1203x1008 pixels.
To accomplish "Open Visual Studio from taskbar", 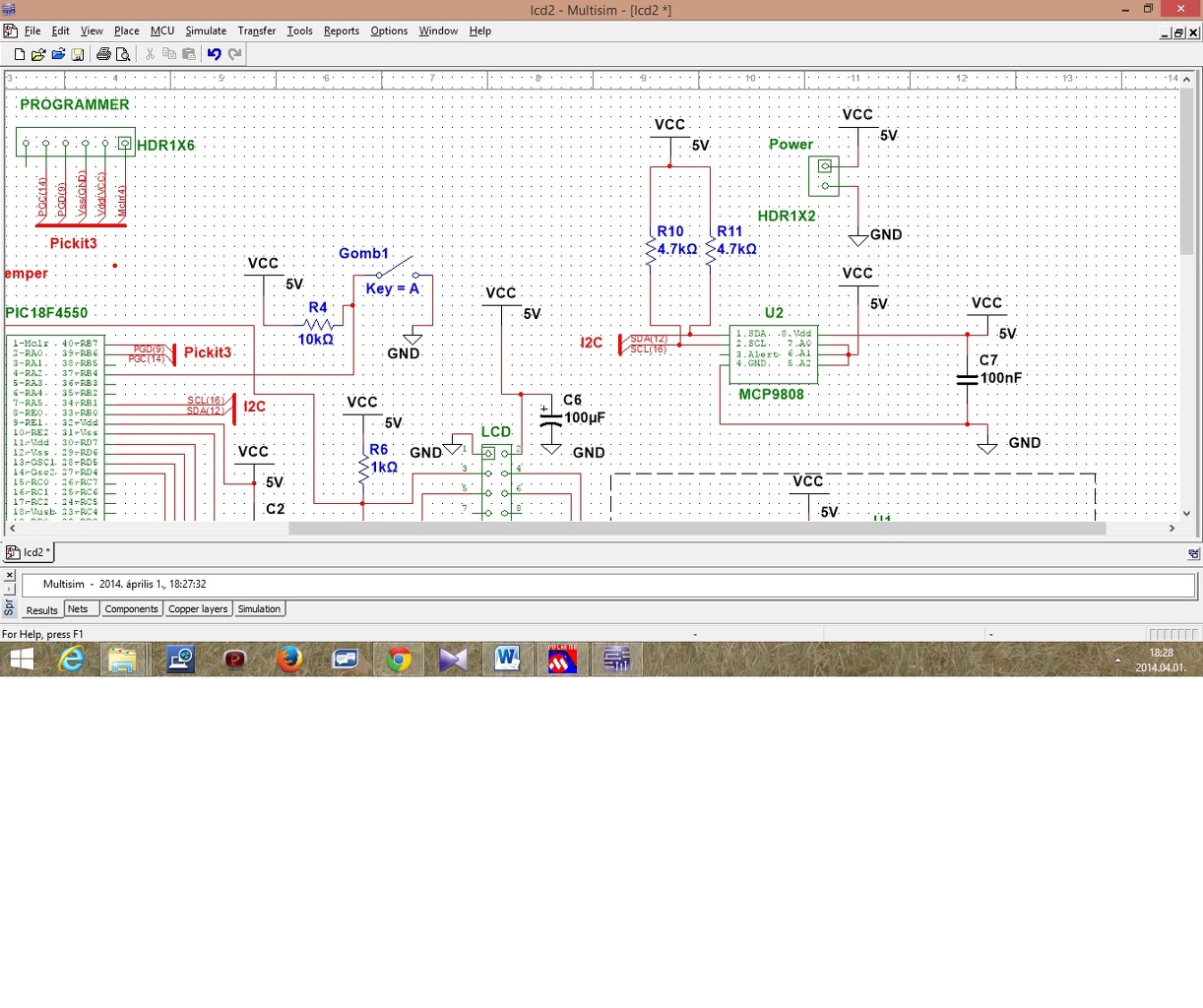I will coord(453,660).
